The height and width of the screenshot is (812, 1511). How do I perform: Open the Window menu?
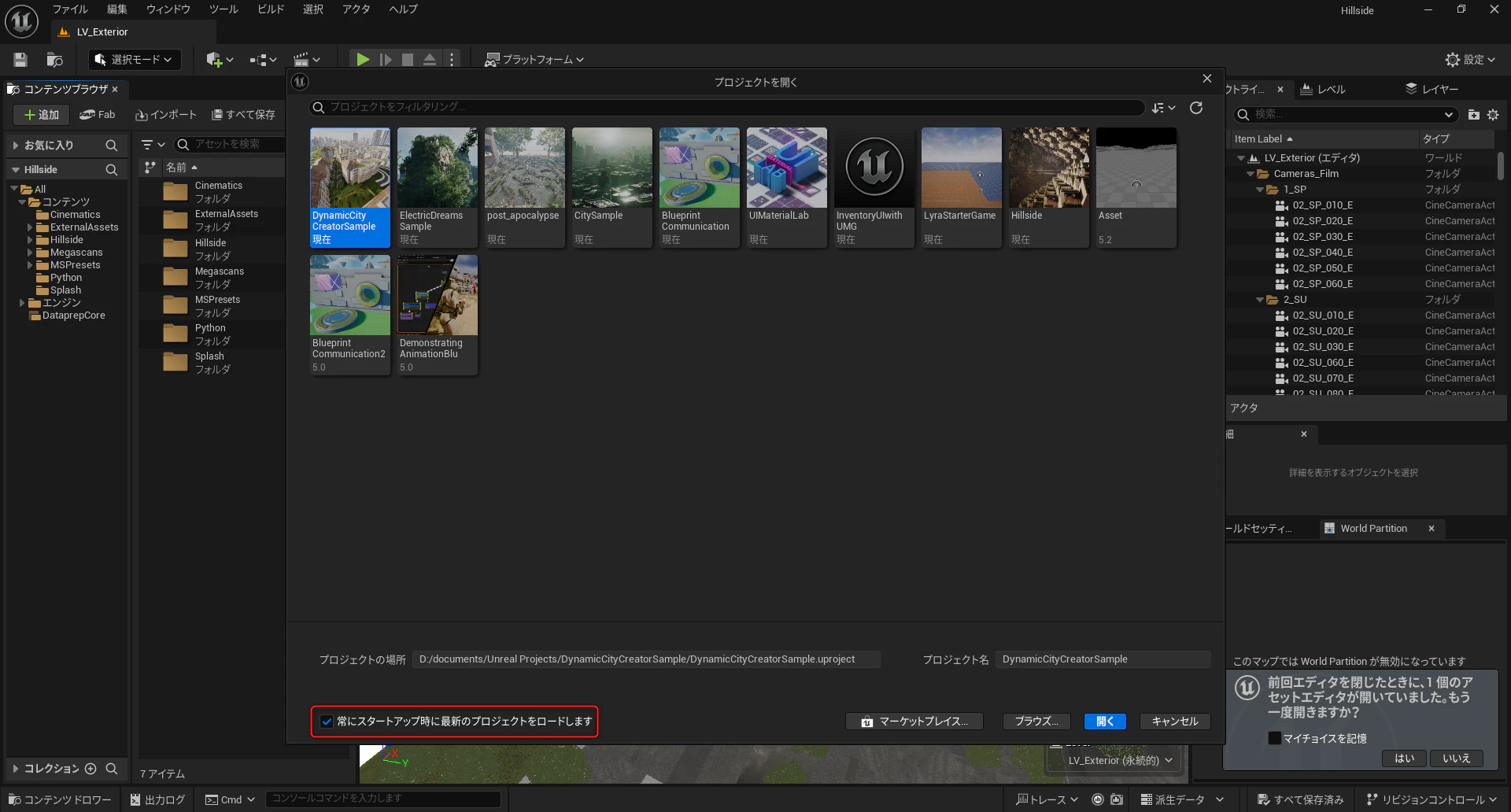(168, 9)
